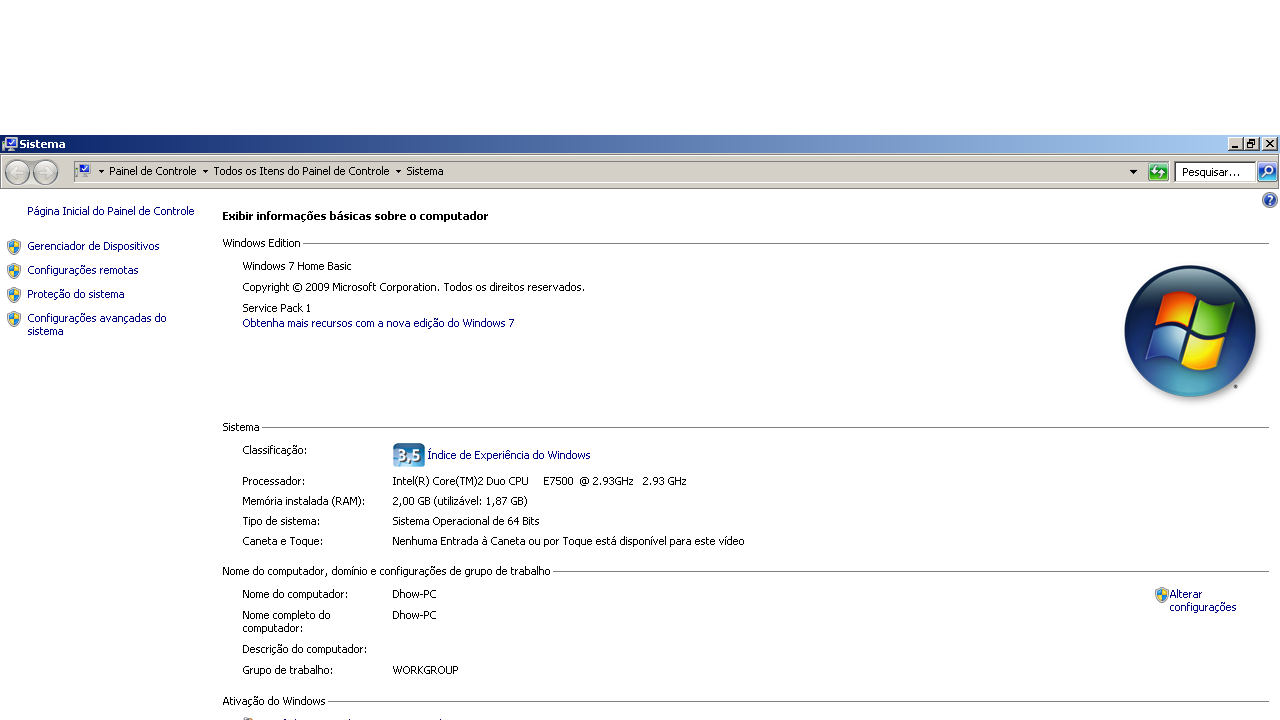Close the Sistema window
1280x720 pixels.
(x=1269, y=144)
